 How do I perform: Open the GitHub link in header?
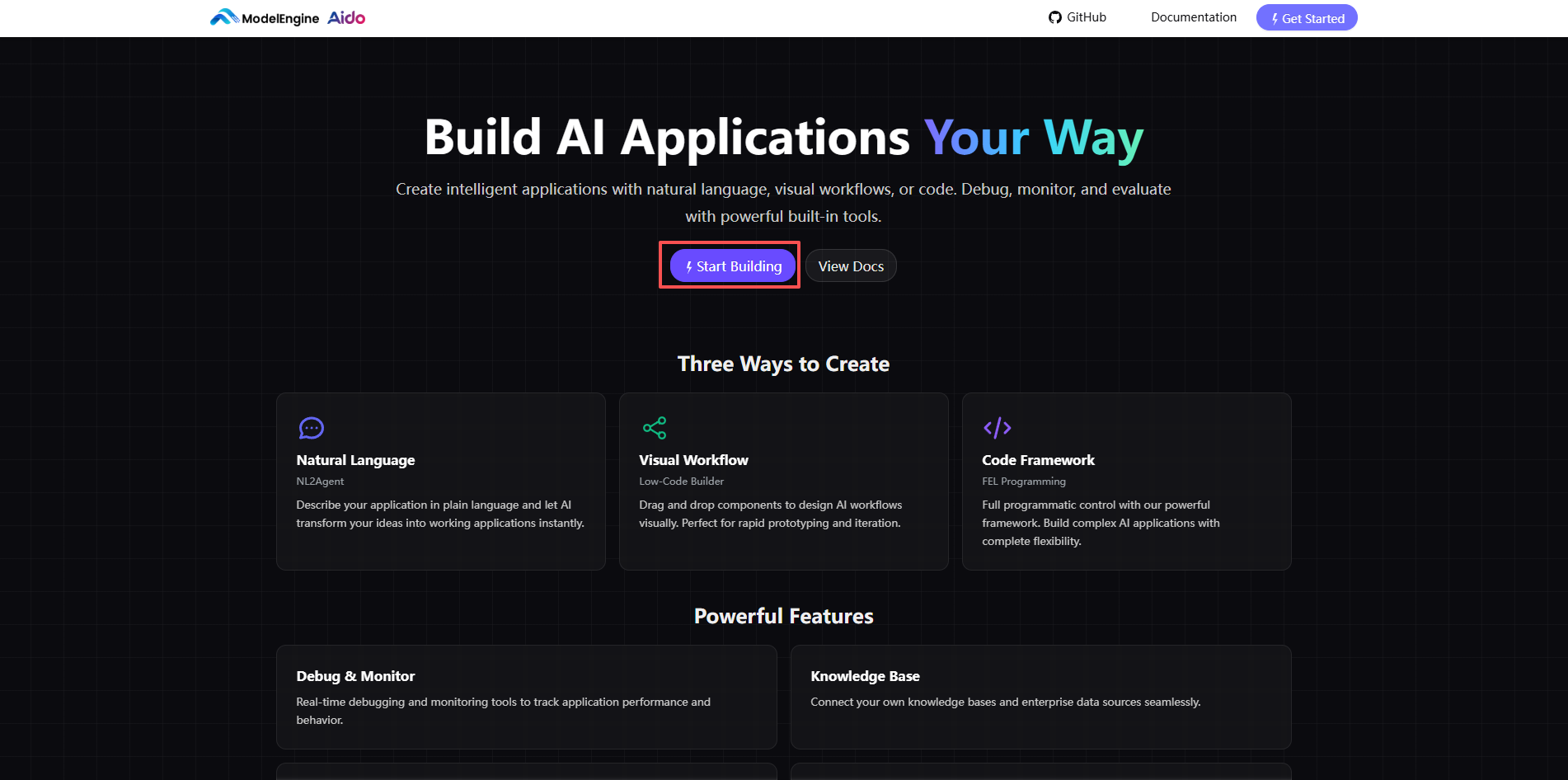click(1077, 17)
